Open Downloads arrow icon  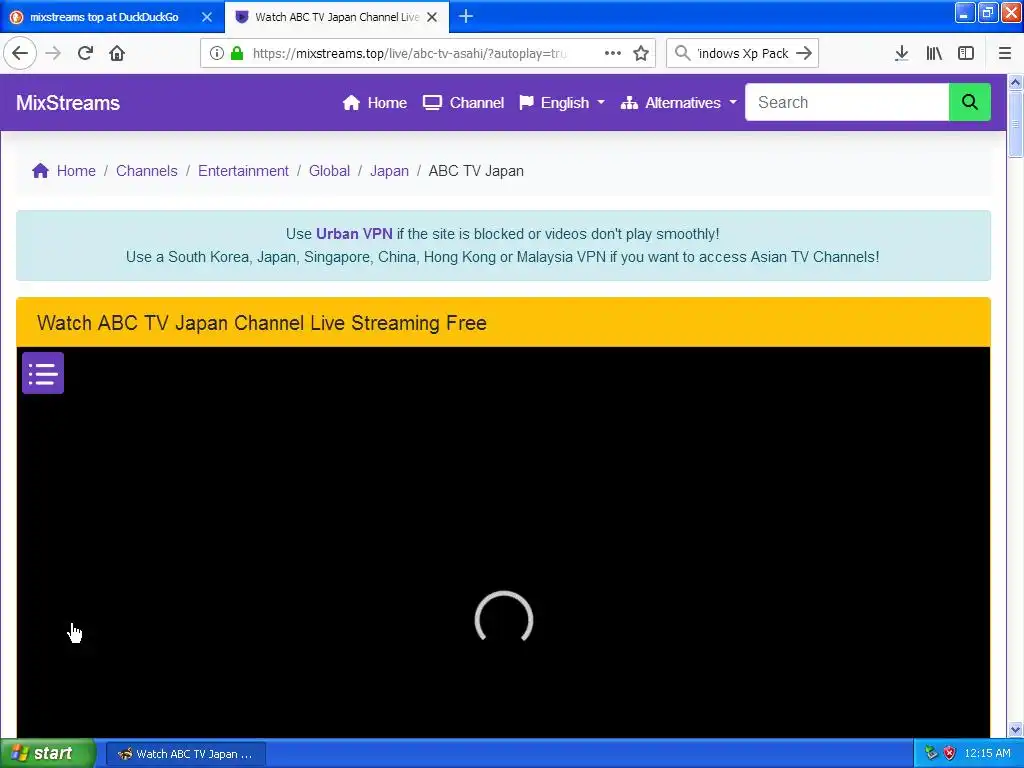(x=902, y=53)
